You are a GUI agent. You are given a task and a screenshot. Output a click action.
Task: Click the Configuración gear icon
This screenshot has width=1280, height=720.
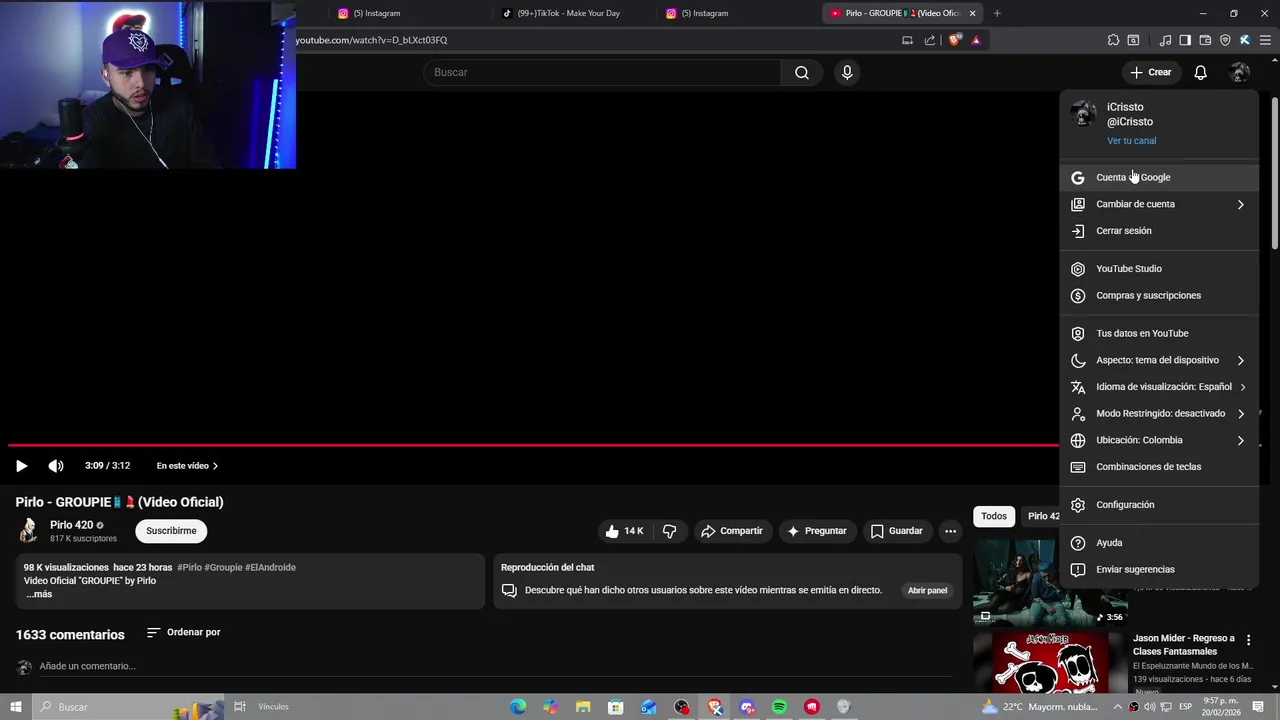coord(1078,505)
